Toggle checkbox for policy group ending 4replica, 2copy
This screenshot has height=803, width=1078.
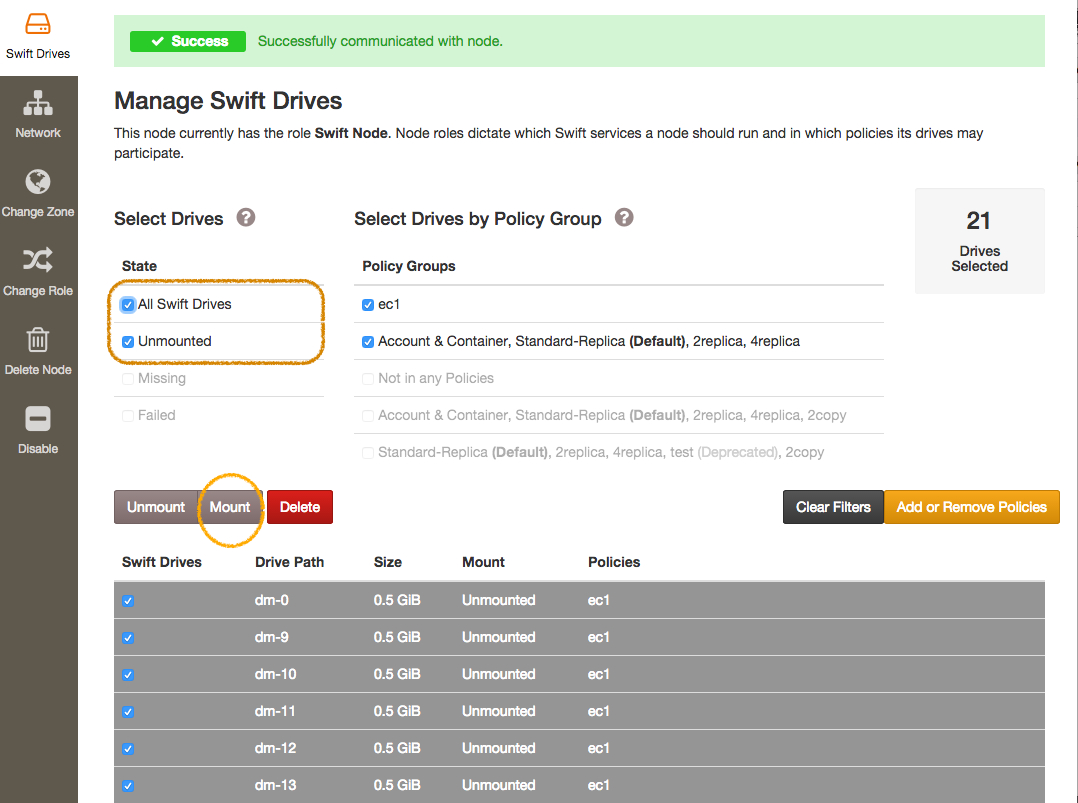point(368,416)
